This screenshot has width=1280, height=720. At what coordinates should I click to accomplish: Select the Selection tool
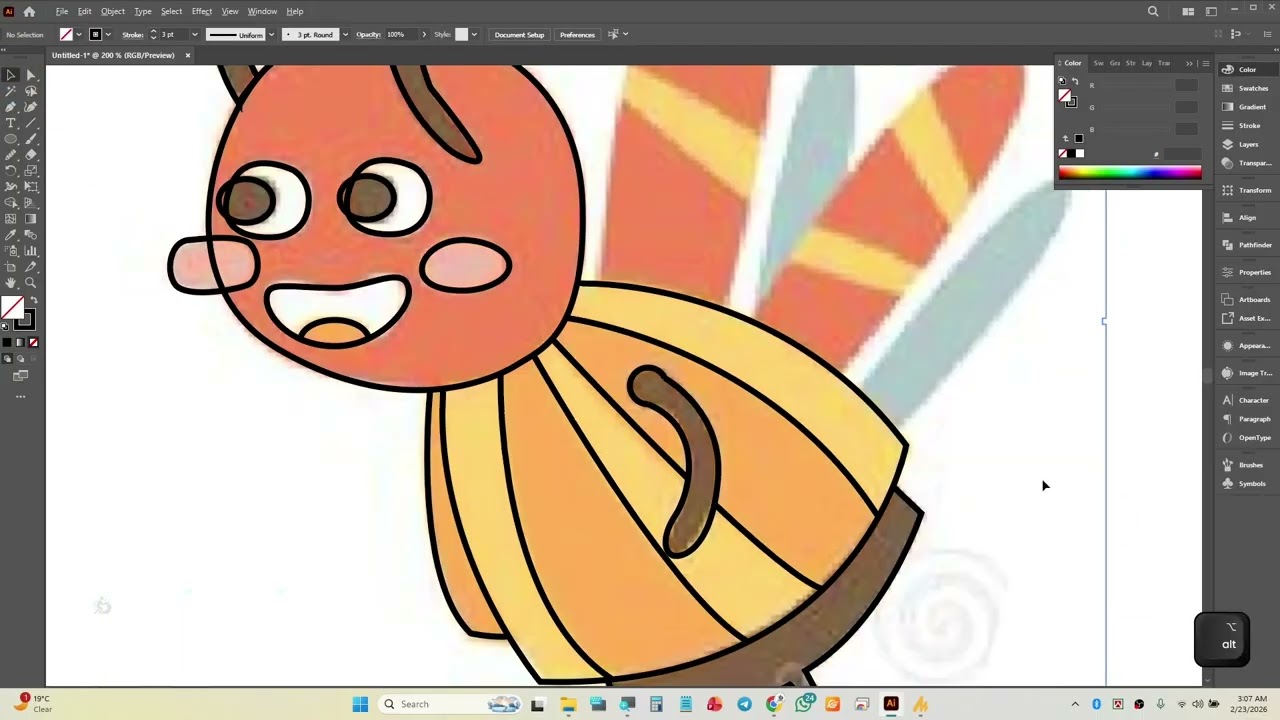pos(11,75)
